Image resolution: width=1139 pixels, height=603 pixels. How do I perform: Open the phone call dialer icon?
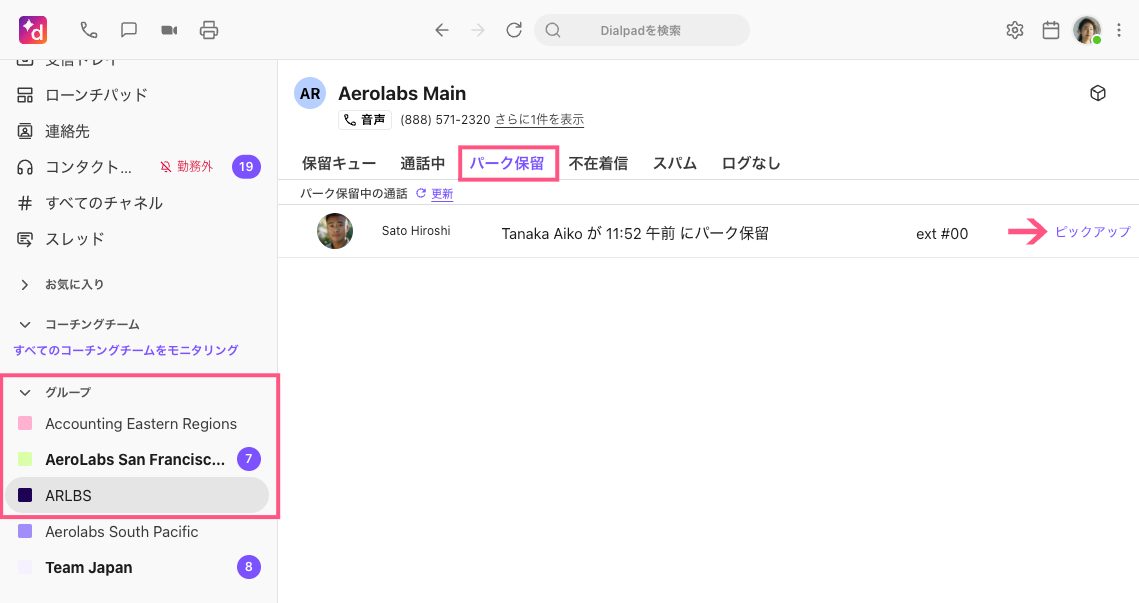(89, 30)
